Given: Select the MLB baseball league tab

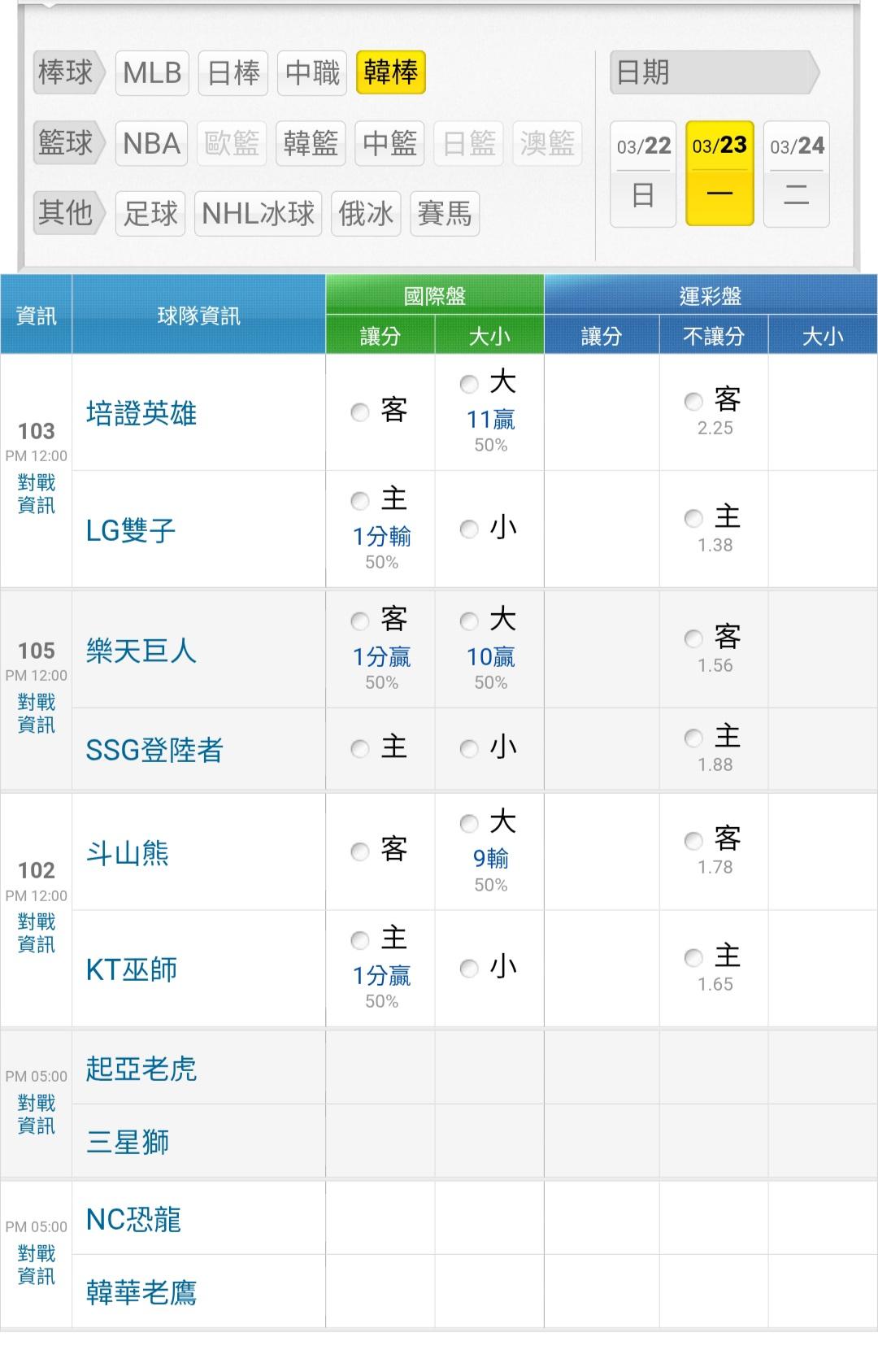Looking at the screenshot, I should 152,73.
